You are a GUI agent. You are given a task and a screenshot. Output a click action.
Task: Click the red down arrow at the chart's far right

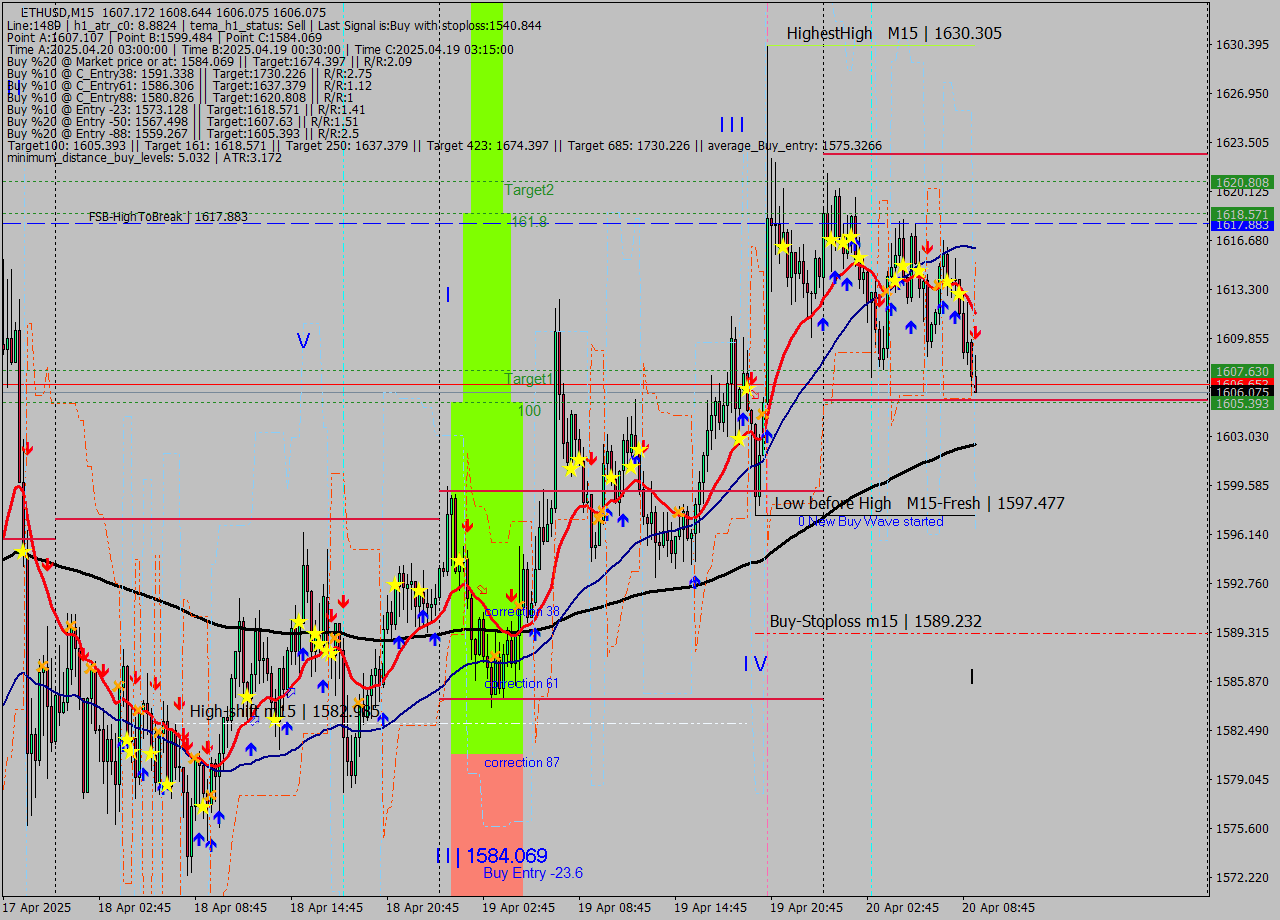975,332
